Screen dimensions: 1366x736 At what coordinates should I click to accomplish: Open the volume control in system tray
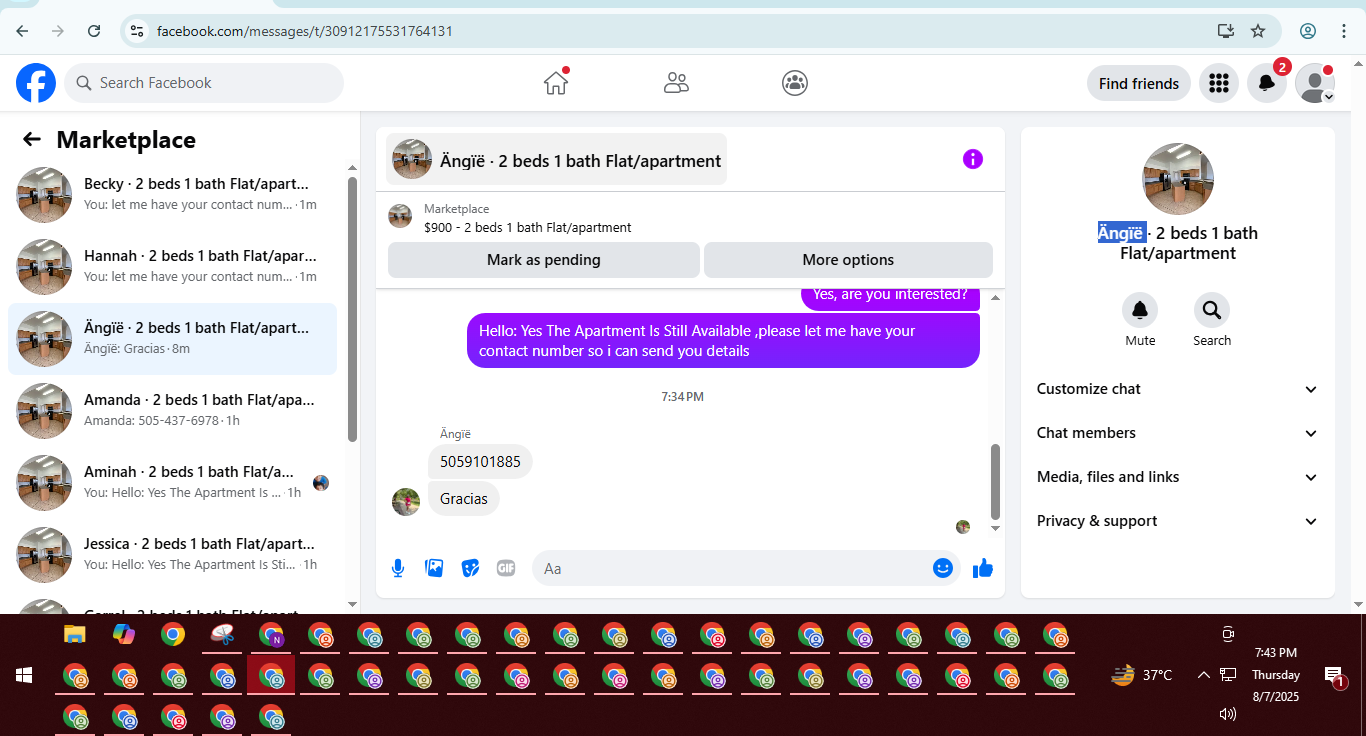[1228, 714]
